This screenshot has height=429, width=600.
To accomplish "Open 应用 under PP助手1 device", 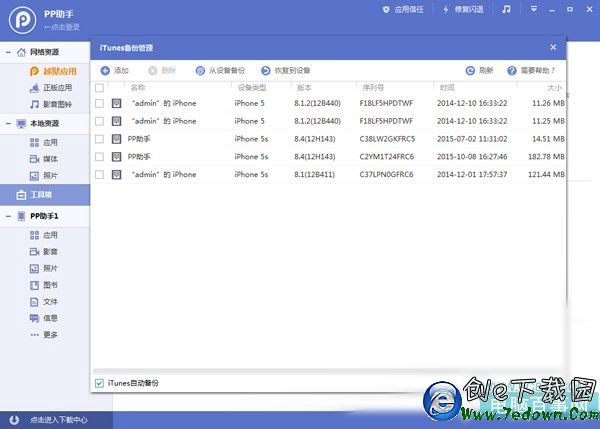I will click(x=44, y=235).
